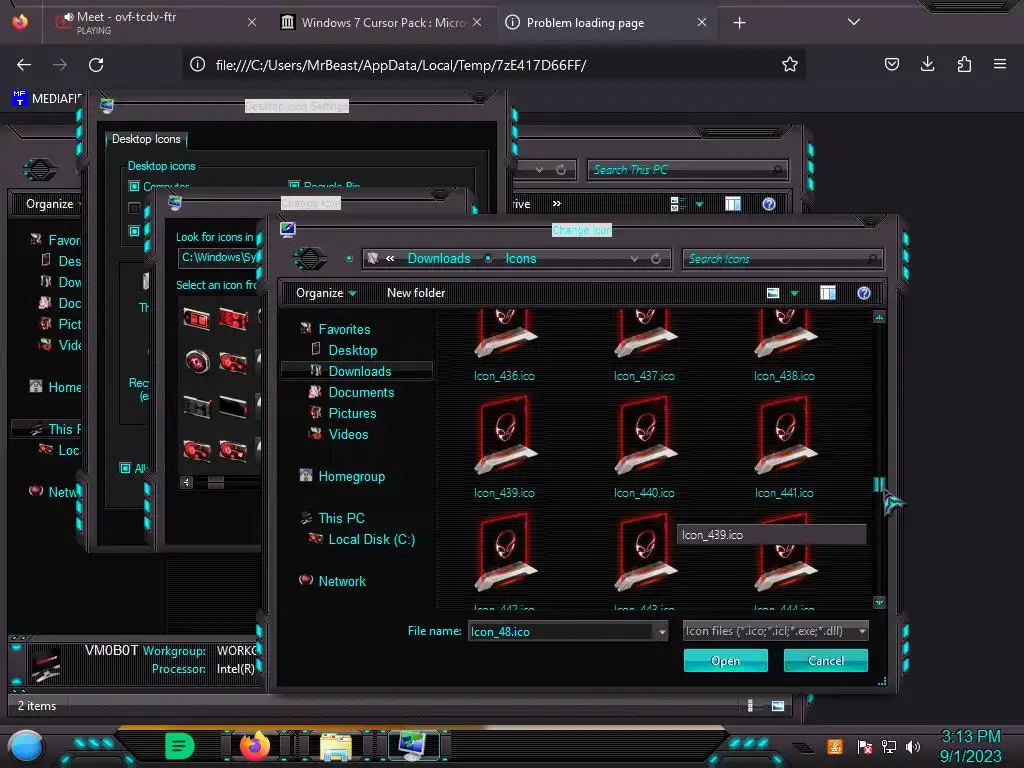Select the Icon_437.ico thumbnail
This screenshot has width=1024, height=768.
[645, 334]
